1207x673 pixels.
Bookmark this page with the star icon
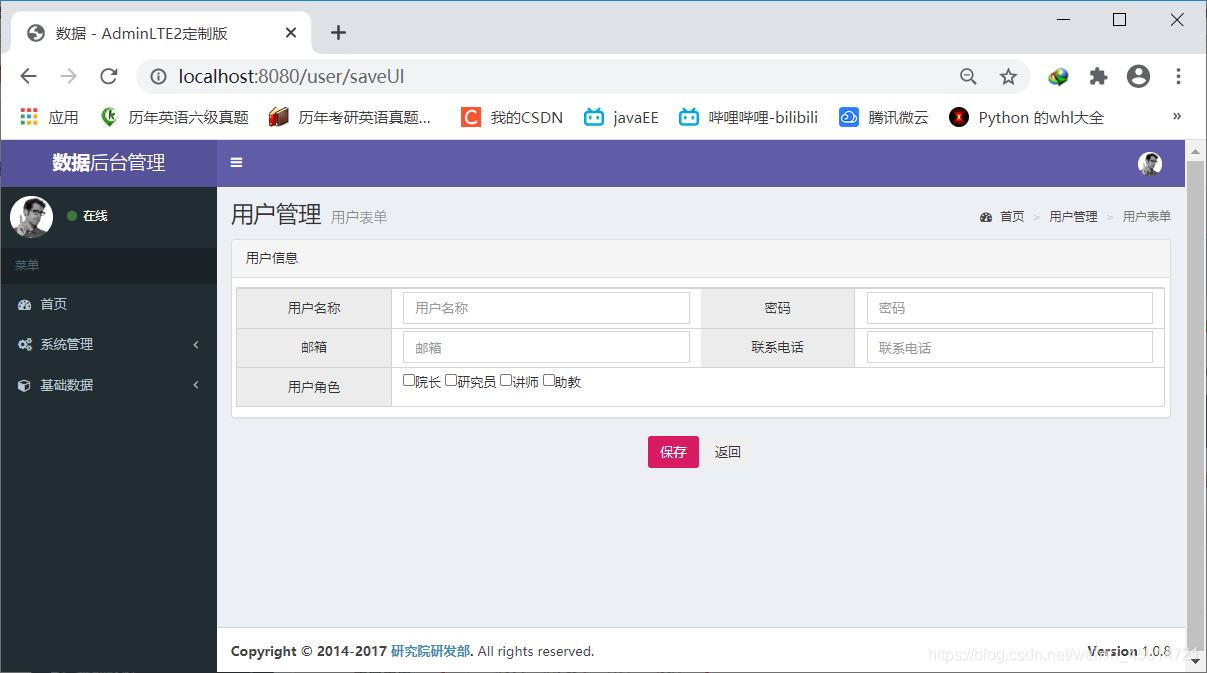tap(1008, 76)
